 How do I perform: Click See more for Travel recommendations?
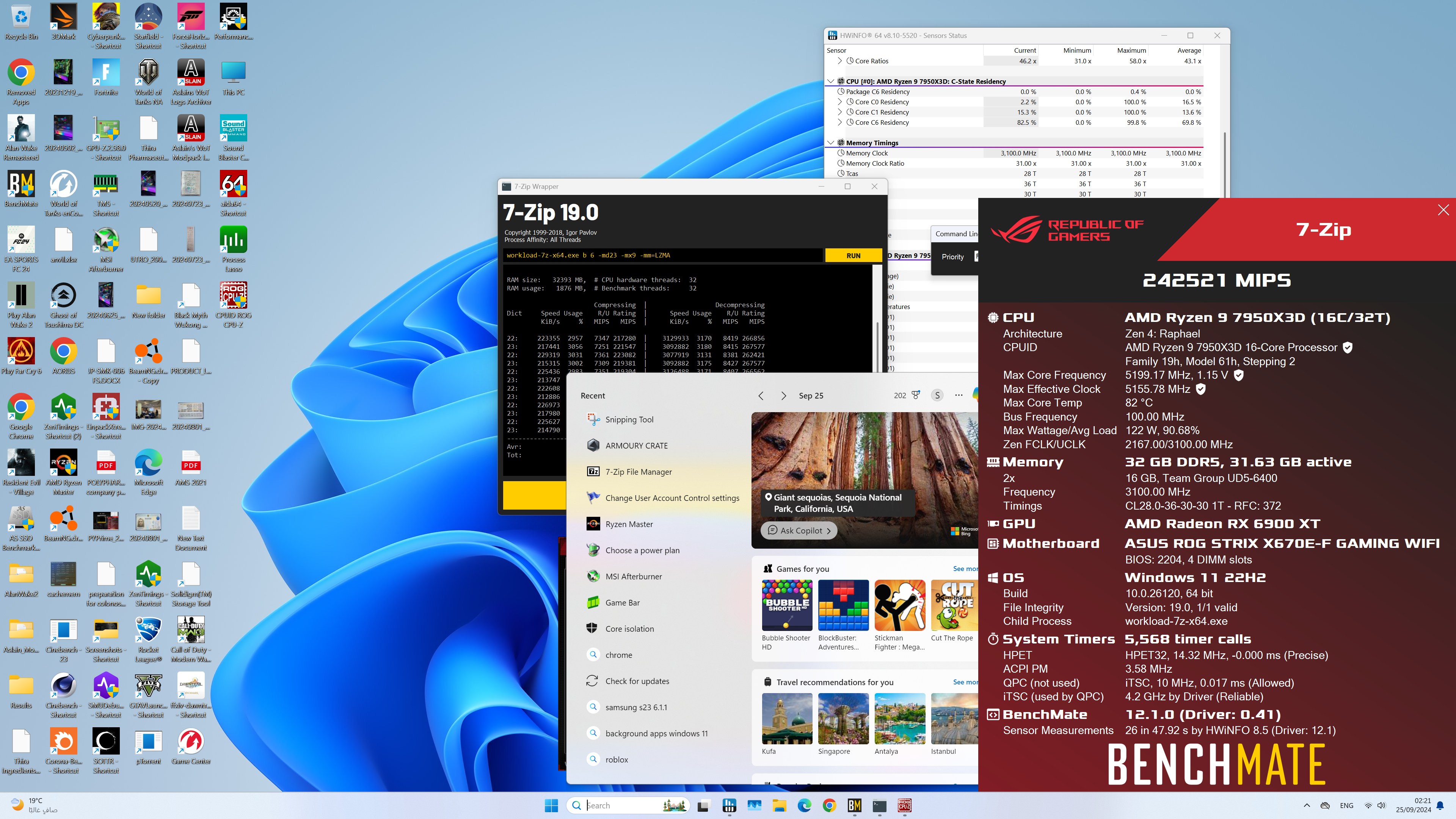pos(965,682)
